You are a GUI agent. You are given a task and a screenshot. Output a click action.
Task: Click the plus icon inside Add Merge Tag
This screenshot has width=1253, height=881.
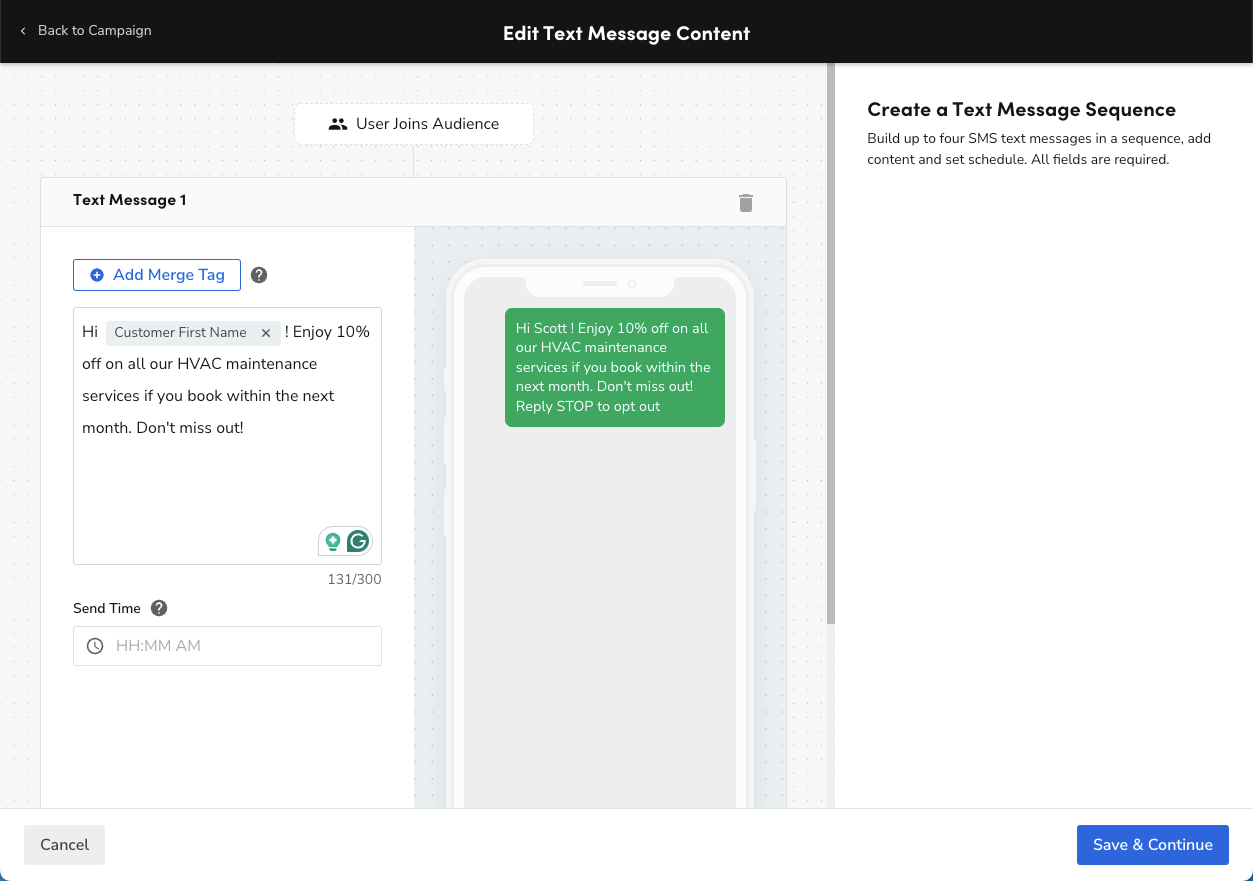97,274
